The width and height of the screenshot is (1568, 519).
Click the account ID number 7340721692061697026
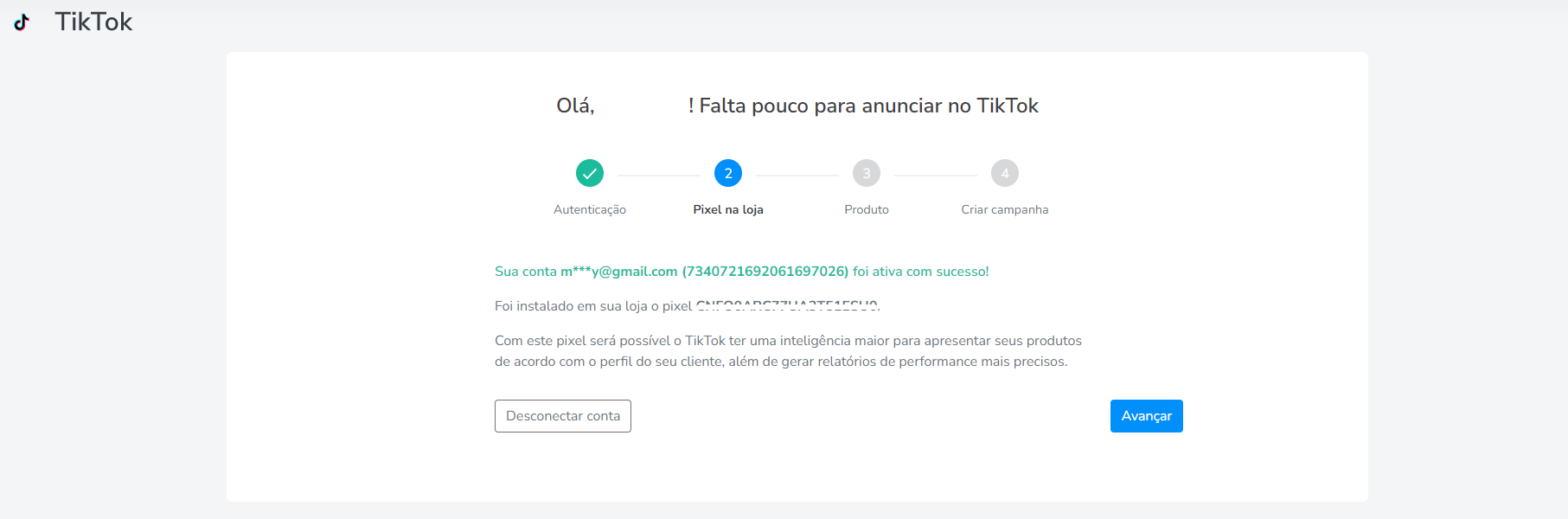[x=765, y=272]
